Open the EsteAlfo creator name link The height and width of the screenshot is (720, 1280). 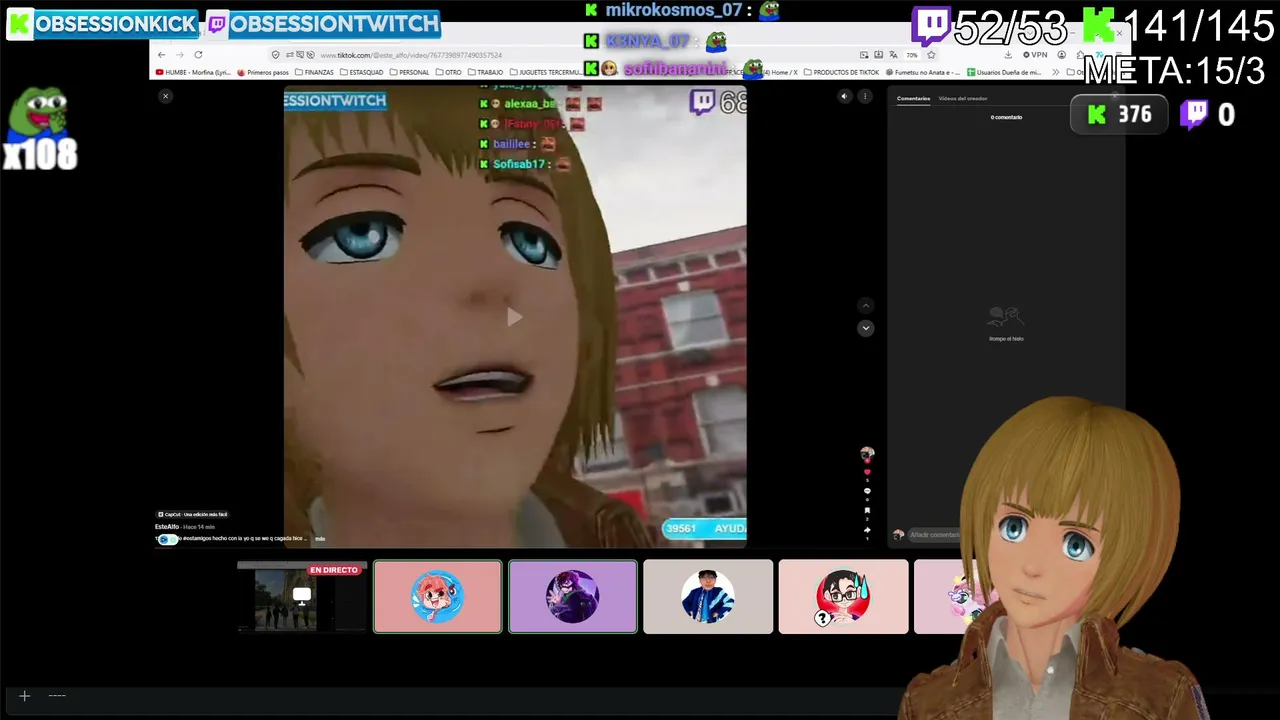coord(167,526)
